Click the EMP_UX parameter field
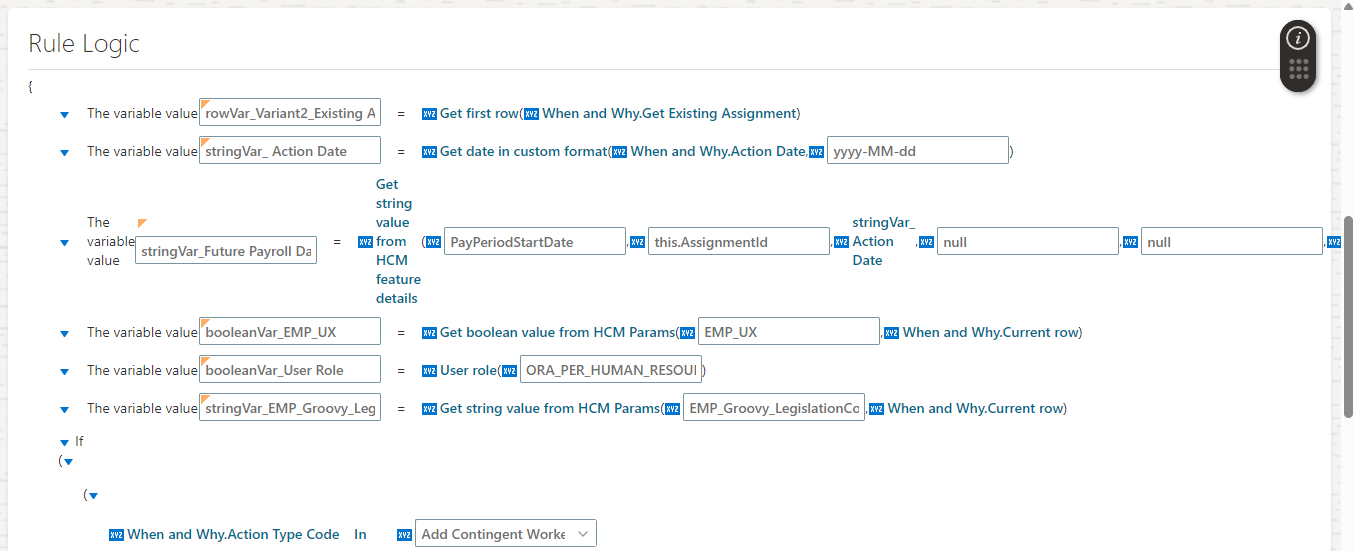The image size is (1354, 551). tap(789, 332)
